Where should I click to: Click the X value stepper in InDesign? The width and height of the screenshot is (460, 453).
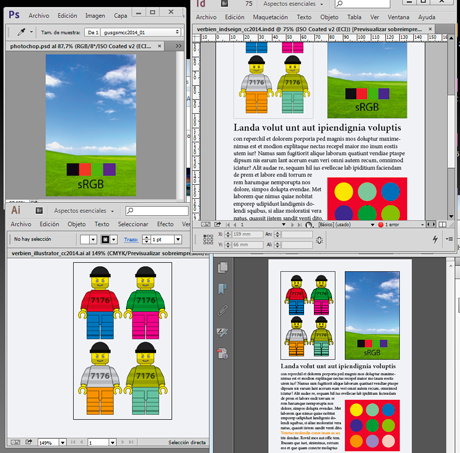[228, 234]
